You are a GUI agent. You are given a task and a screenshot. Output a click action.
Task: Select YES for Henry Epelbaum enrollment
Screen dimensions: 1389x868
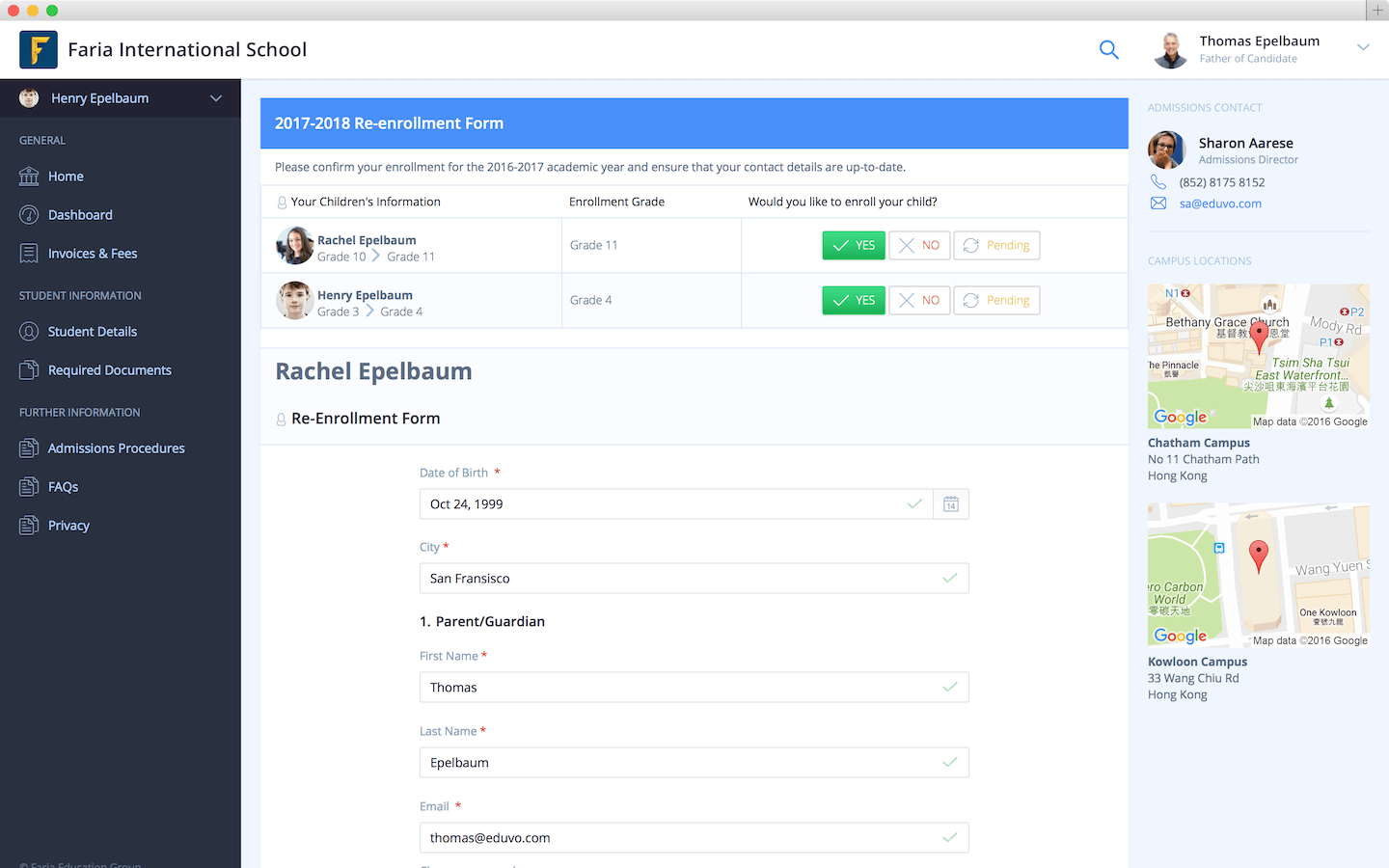(854, 300)
